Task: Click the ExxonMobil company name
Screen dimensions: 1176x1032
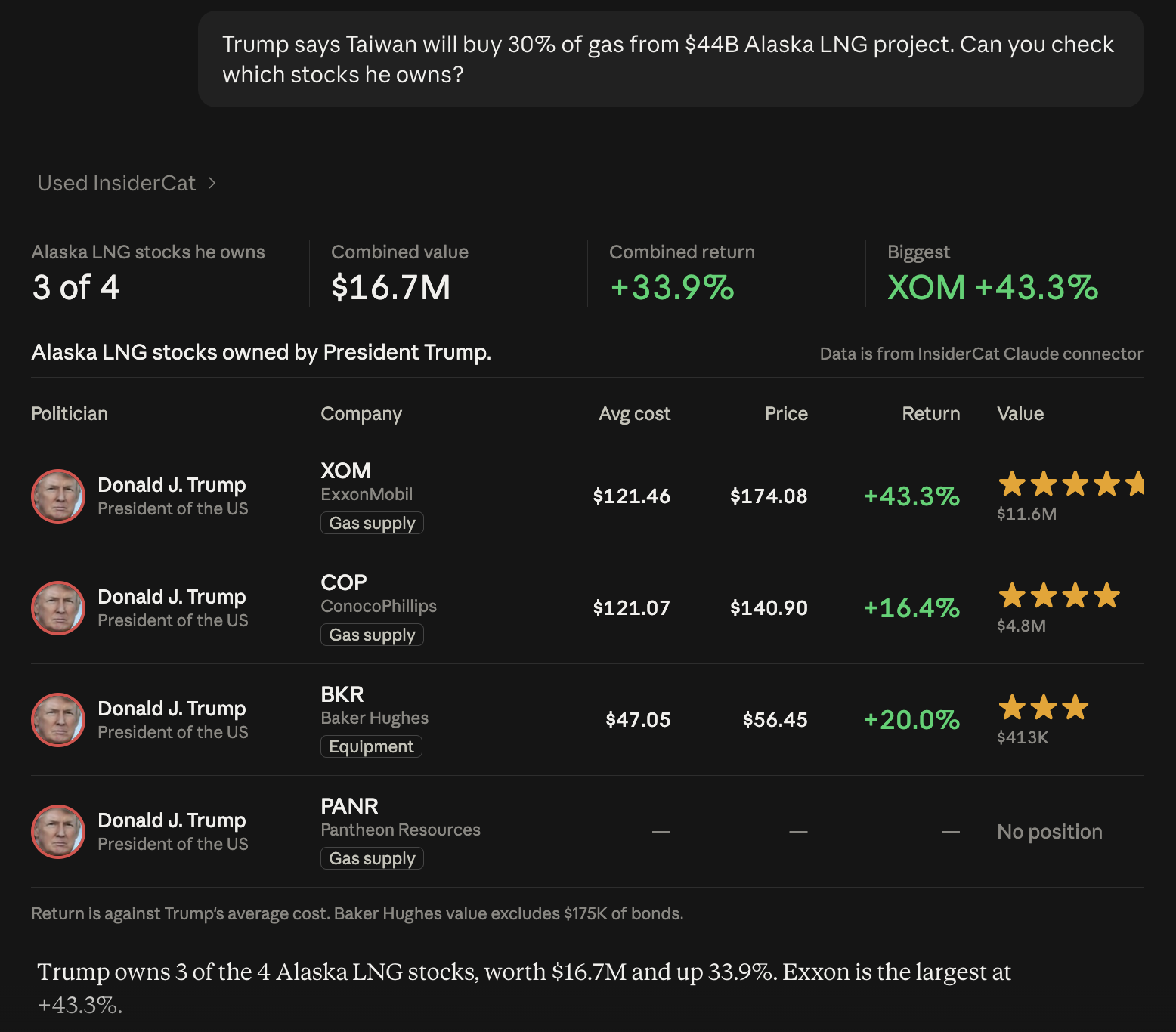Action: [x=367, y=494]
